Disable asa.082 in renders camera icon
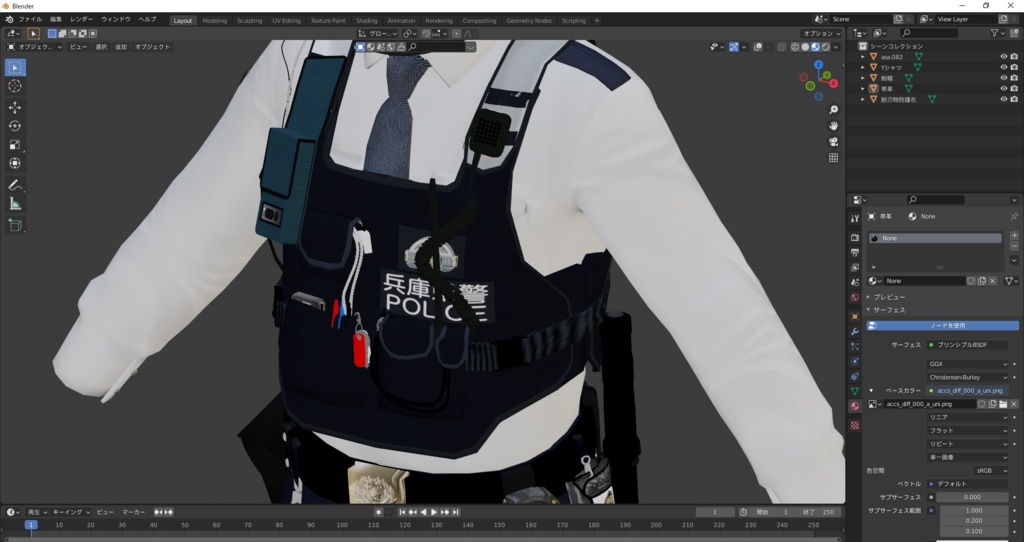 coord(1014,57)
